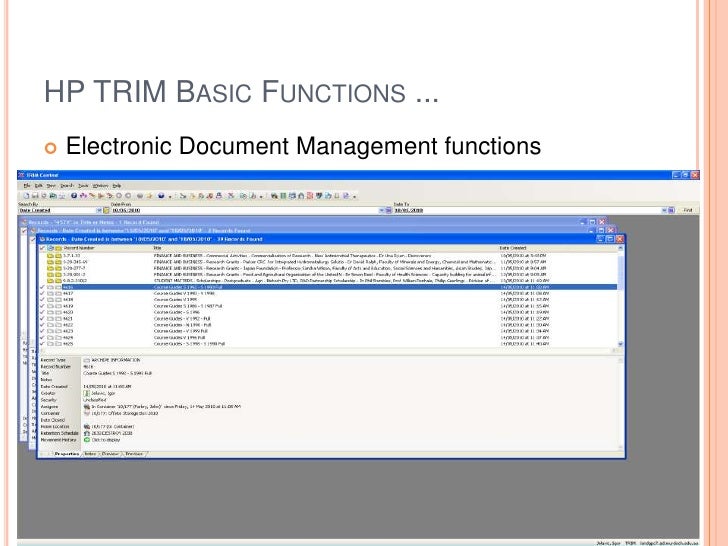Click the New document toolbar icon
The width and height of the screenshot is (728, 546).
(x=26, y=196)
